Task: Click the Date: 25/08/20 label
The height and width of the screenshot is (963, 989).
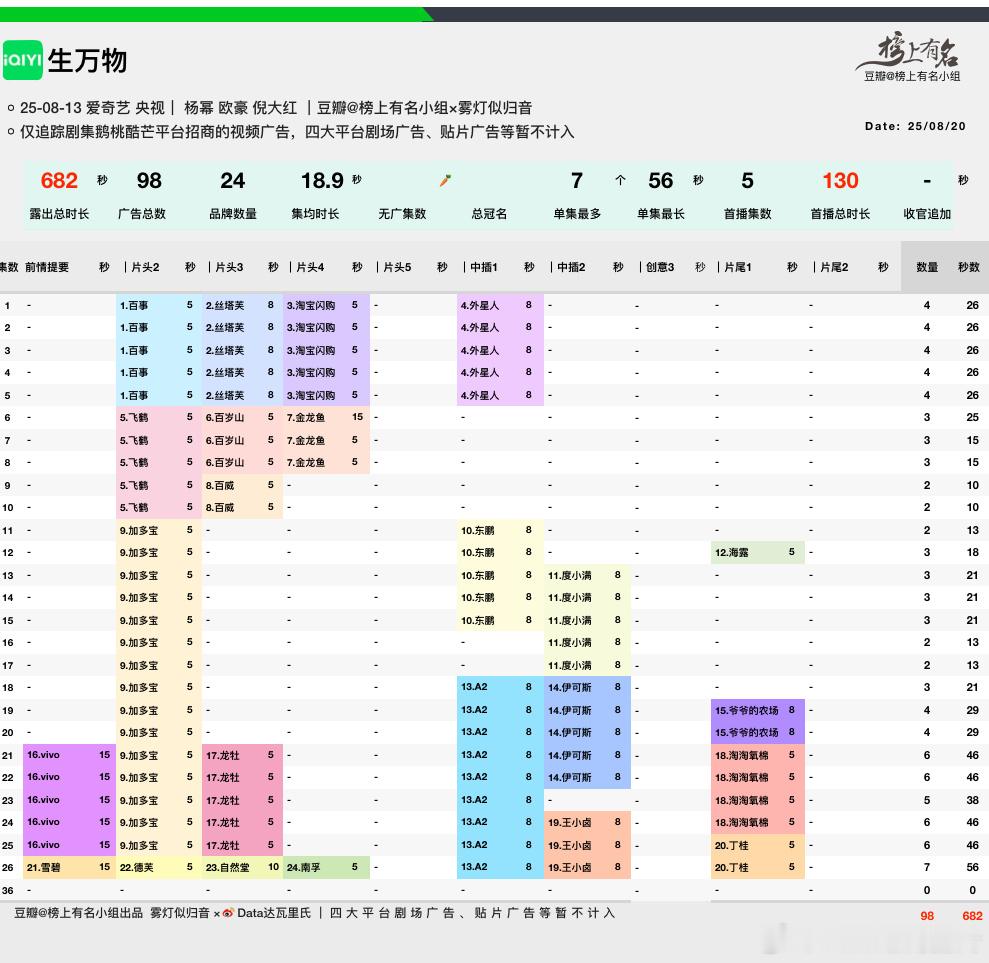Action: coord(915,126)
